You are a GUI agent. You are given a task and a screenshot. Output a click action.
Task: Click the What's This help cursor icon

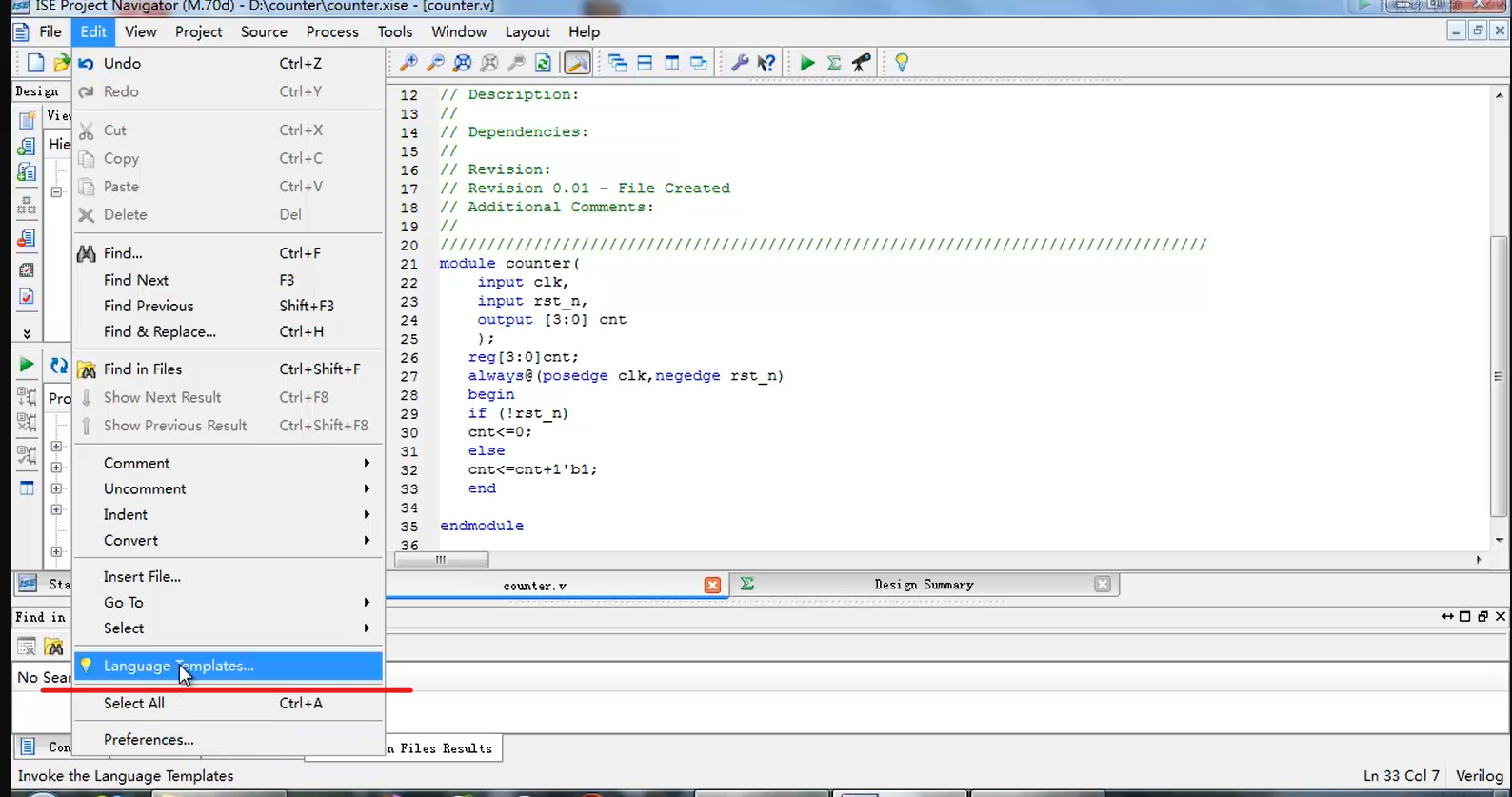point(766,63)
